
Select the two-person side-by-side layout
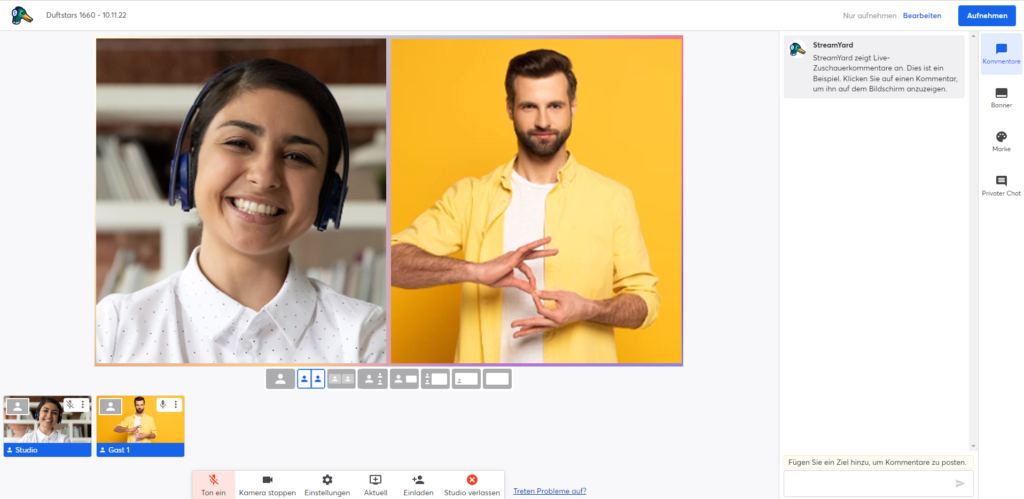pos(311,379)
